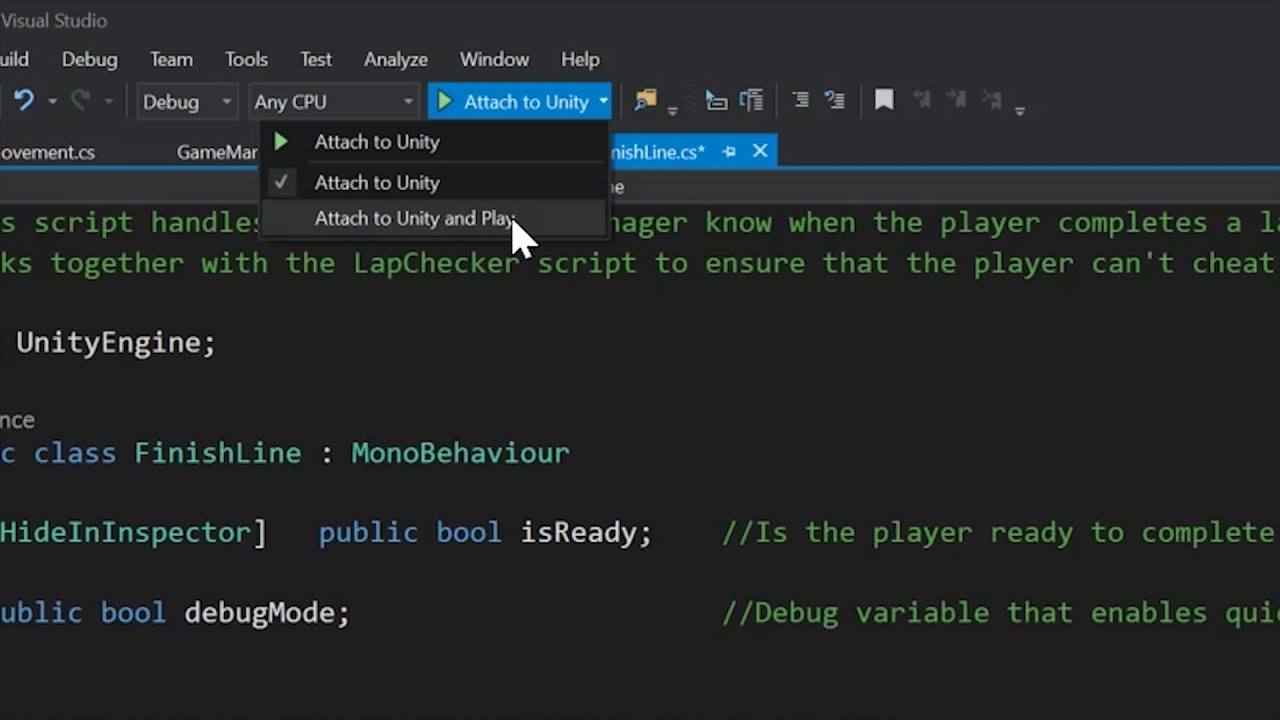The image size is (1280, 720).
Task: Switch to the Movement.cs tab
Action: 48,152
